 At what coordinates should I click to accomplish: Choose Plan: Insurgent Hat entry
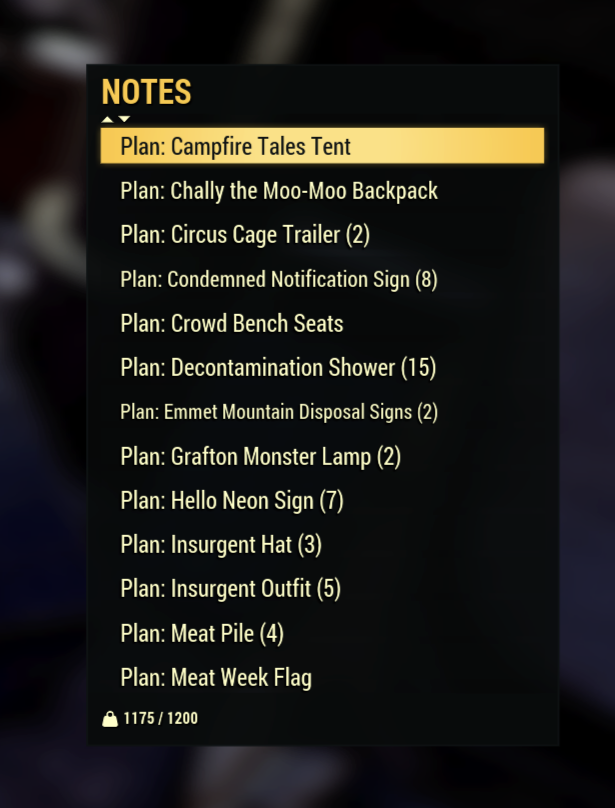(322, 545)
